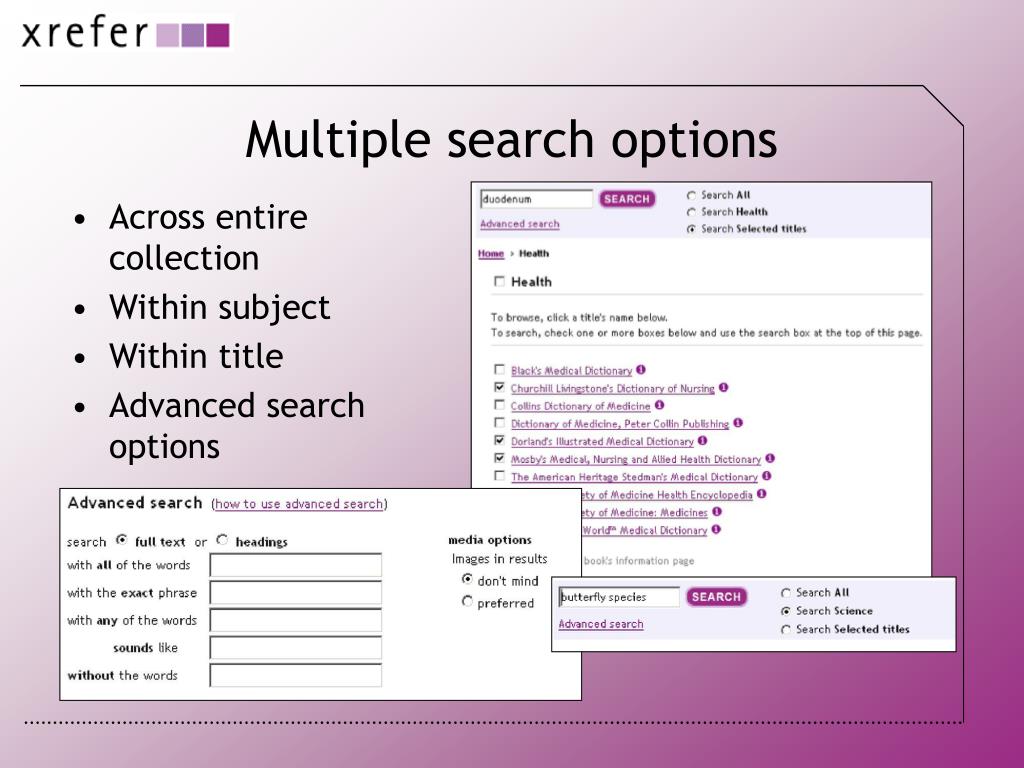Click the xrefer logo

(x=125, y=33)
